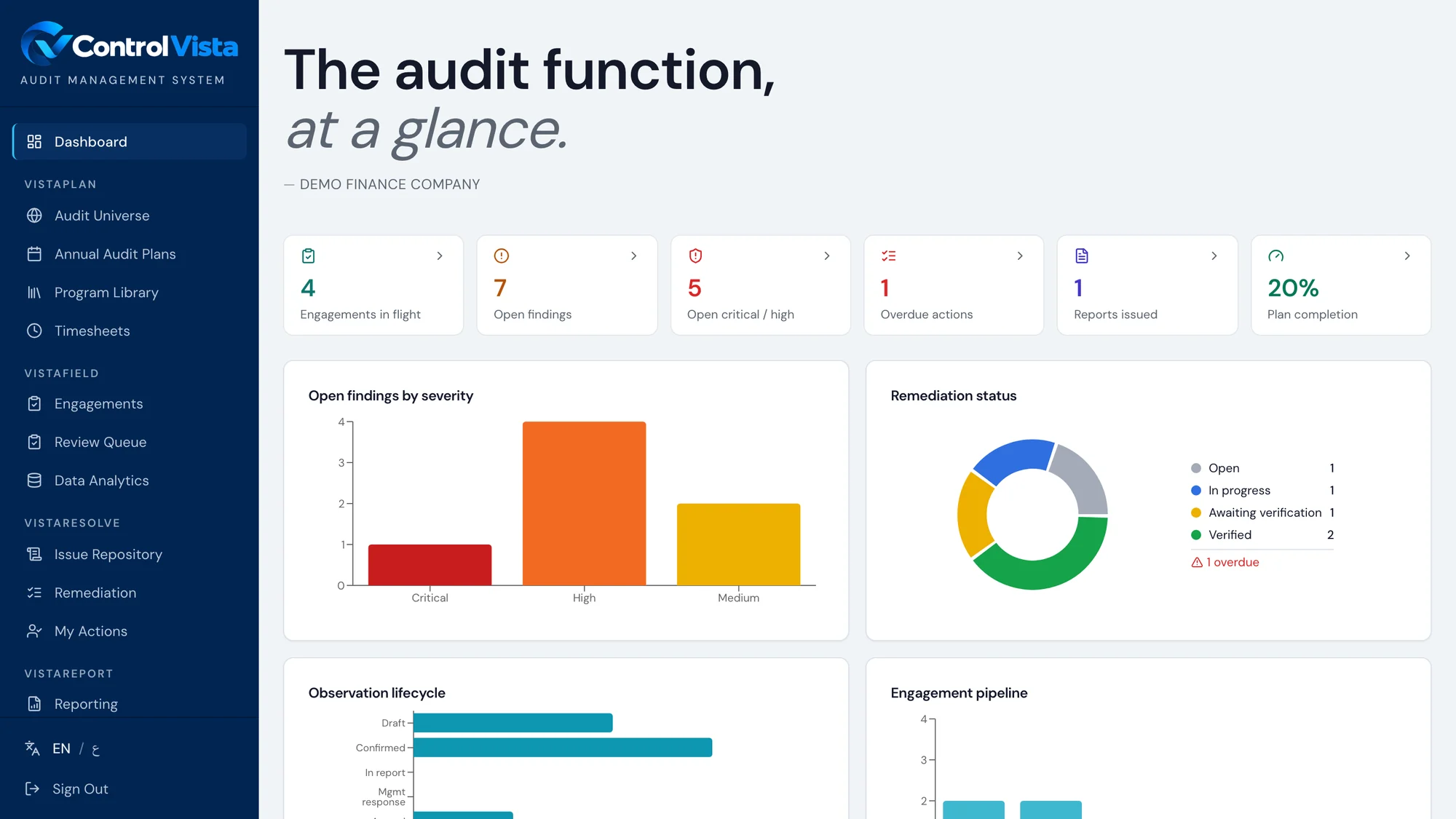Click the Engagements in flight label
The height and width of the screenshot is (819, 1456).
360,314
